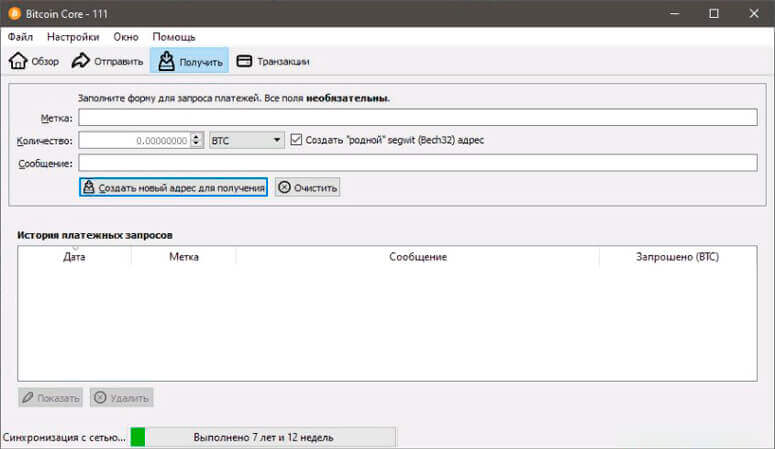The width and height of the screenshot is (775, 449).
Task: Decrease amount with the spinner down arrow
Action: coord(197,145)
